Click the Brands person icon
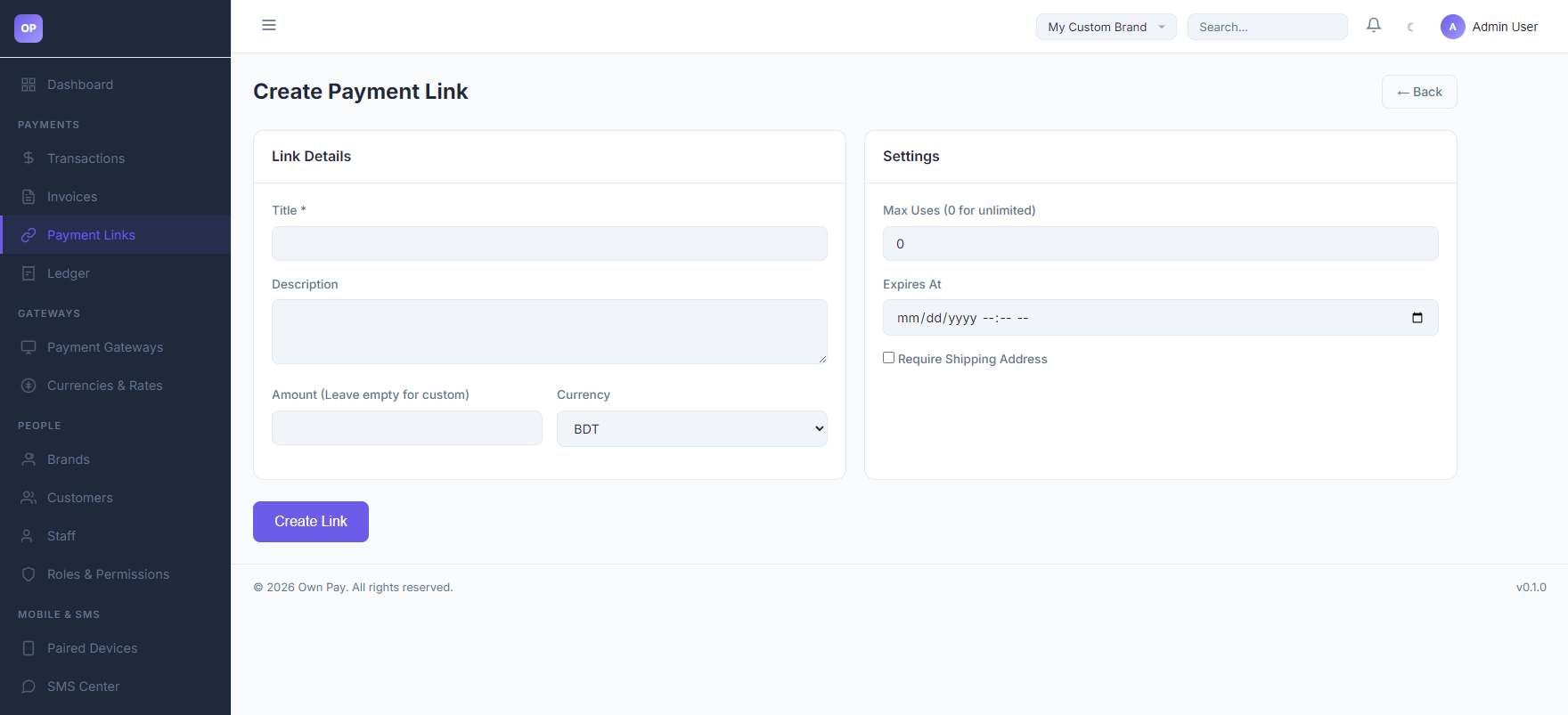This screenshot has width=1568, height=715. pyautogui.click(x=29, y=459)
